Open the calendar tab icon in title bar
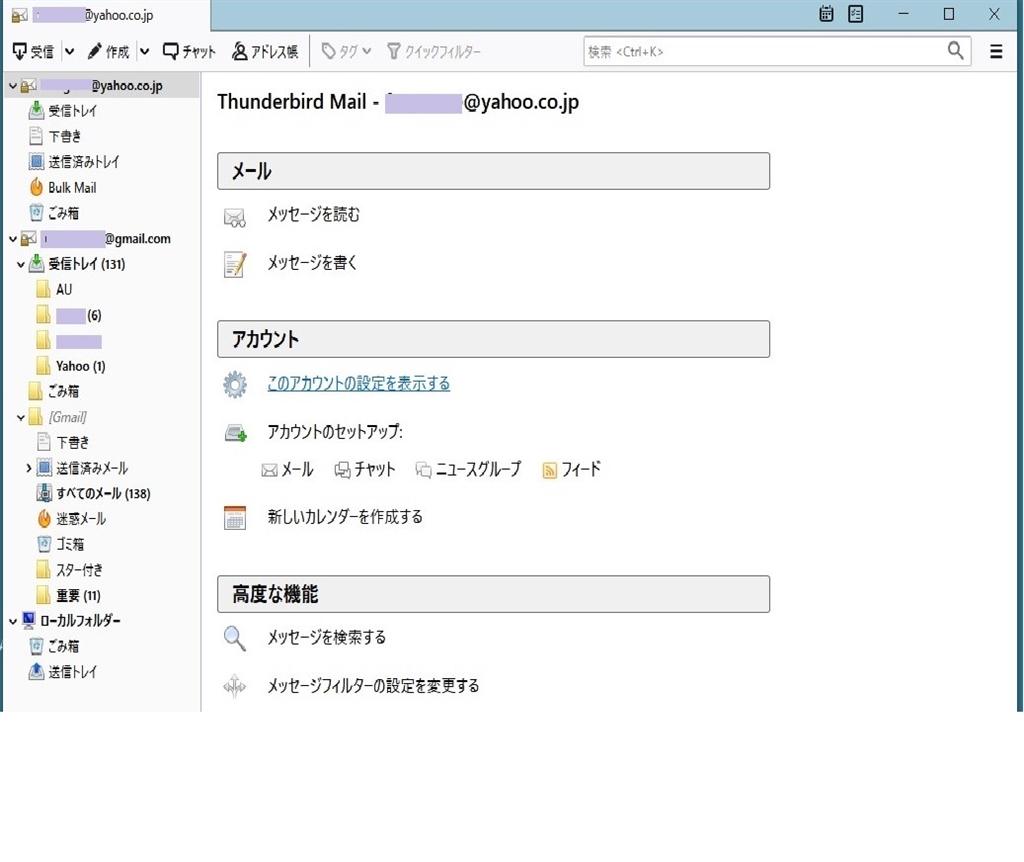This screenshot has height=862, width=1024. (x=826, y=14)
